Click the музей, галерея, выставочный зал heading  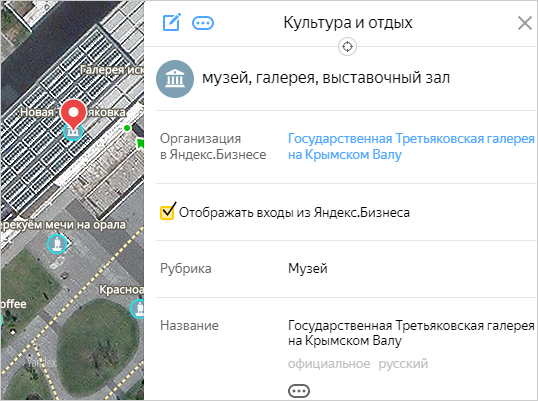click(x=326, y=78)
